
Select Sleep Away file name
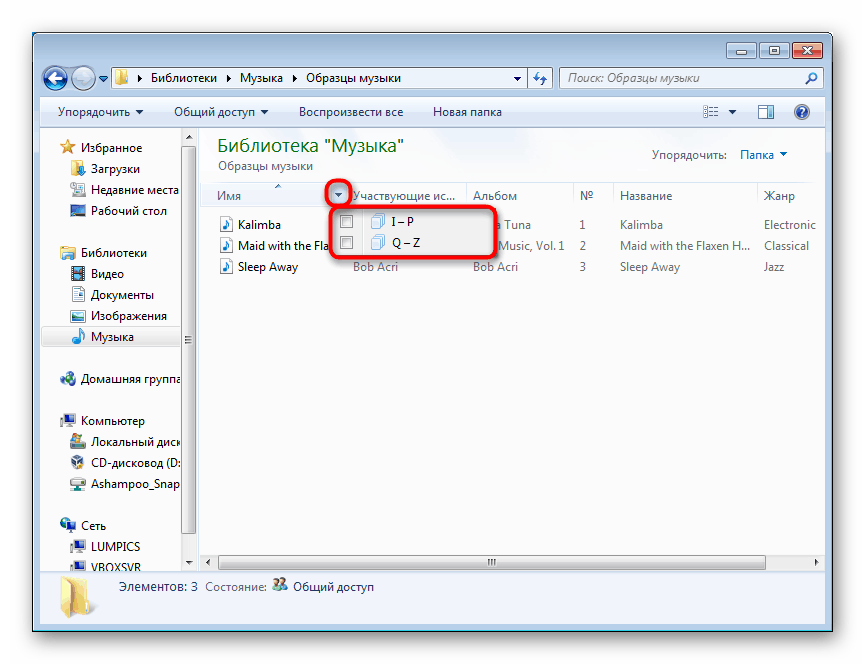[268, 267]
